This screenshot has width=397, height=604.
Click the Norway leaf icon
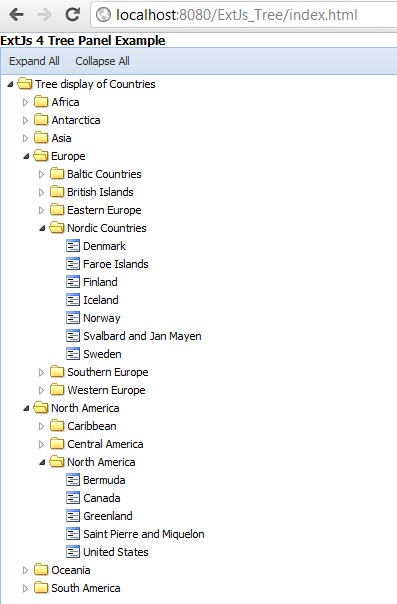pyautogui.click(x=73, y=318)
